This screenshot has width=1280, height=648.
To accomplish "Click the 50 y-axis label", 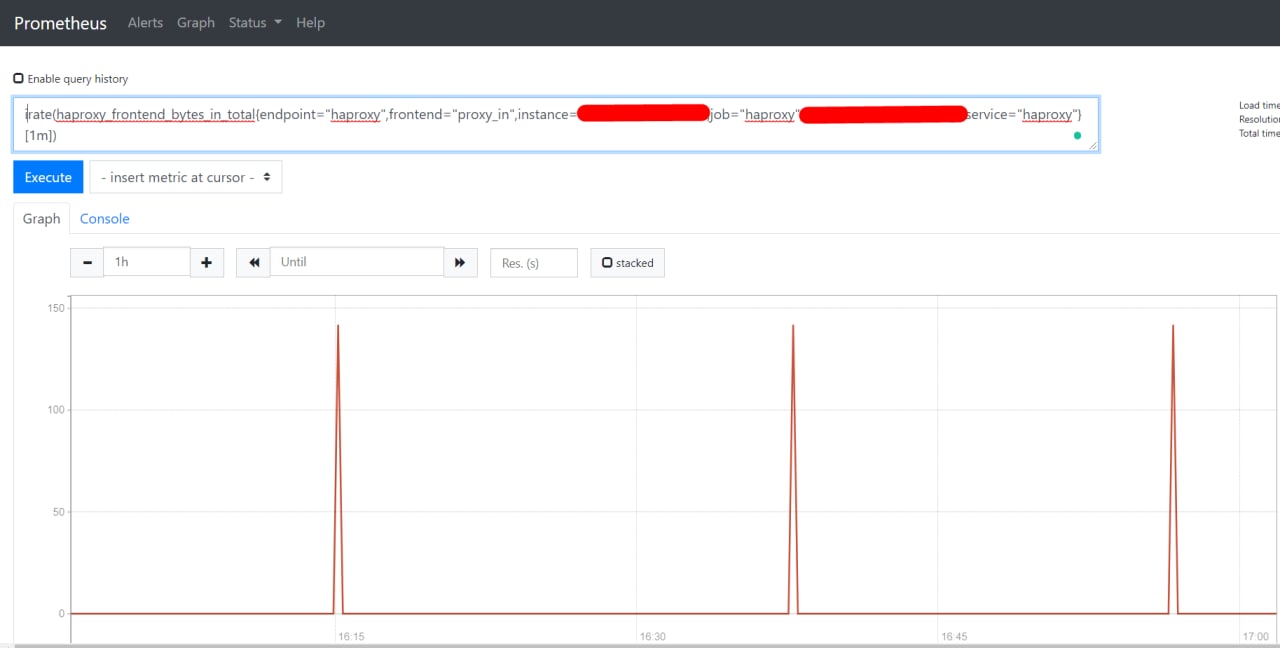I will coord(58,512).
